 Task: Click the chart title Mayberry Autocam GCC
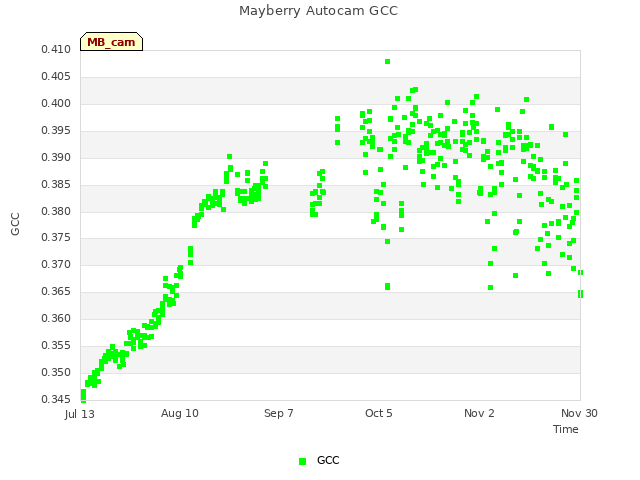pos(318,11)
